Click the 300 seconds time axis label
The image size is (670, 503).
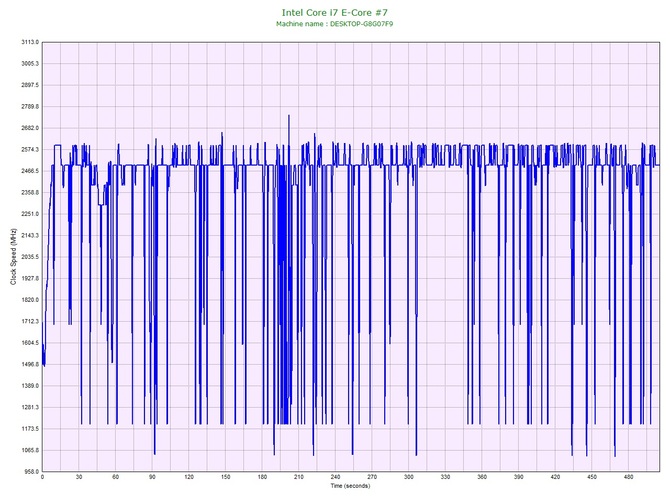[x=408, y=477]
